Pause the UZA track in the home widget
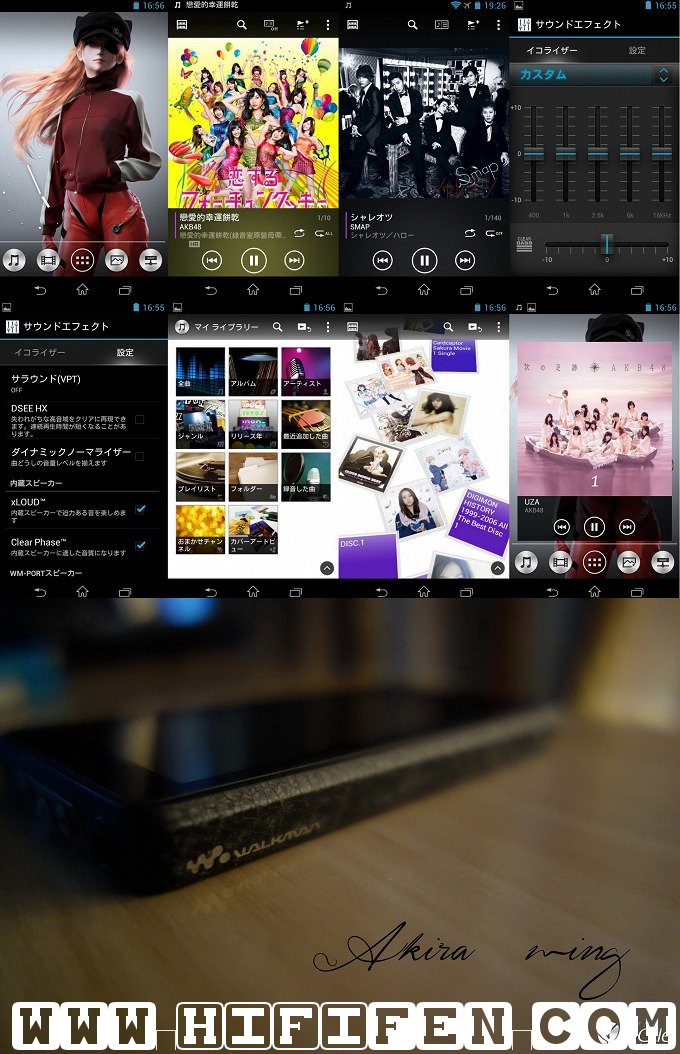This screenshot has width=680, height=1054. 594,526
